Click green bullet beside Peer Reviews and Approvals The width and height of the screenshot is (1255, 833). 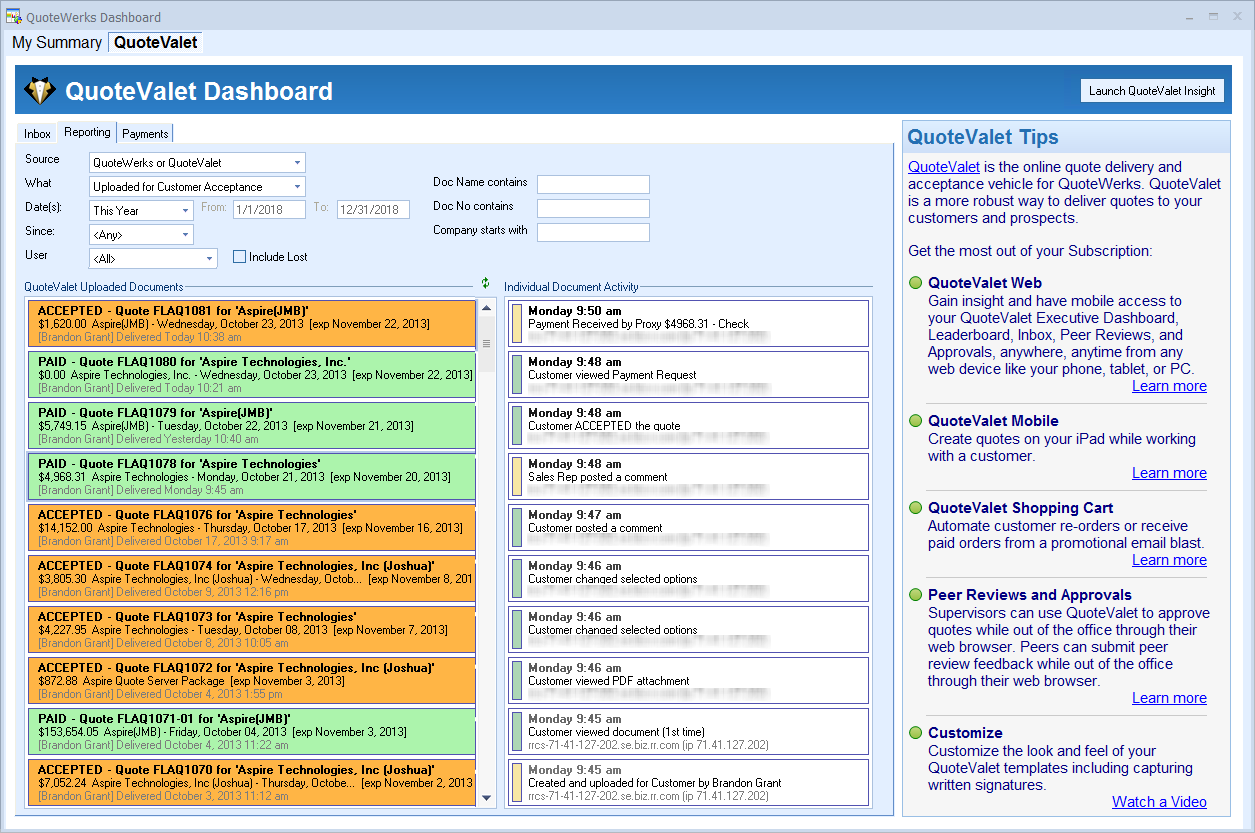(x=915, y=595)
